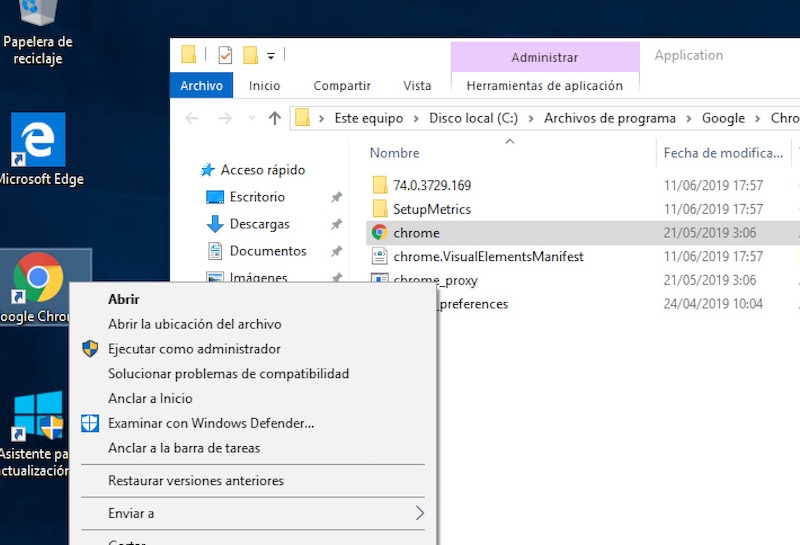
Task: Click the Properties checkmark quick access icon
Action: click(x=225, y=55)
